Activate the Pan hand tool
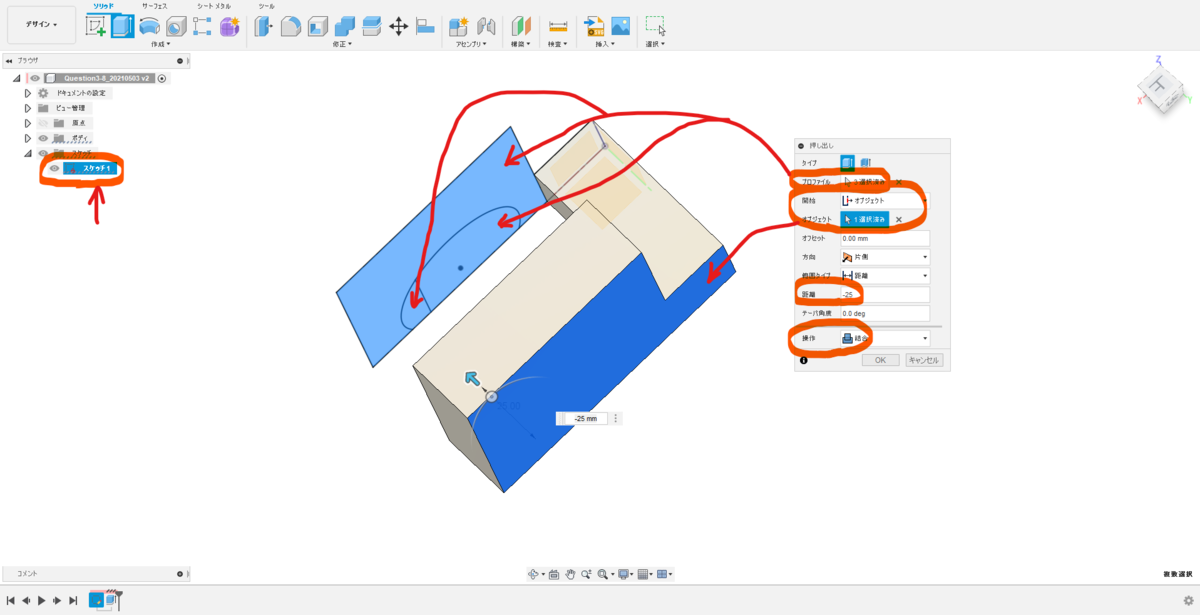This screenshot has height=615, width=1200. tap(570, 574)
